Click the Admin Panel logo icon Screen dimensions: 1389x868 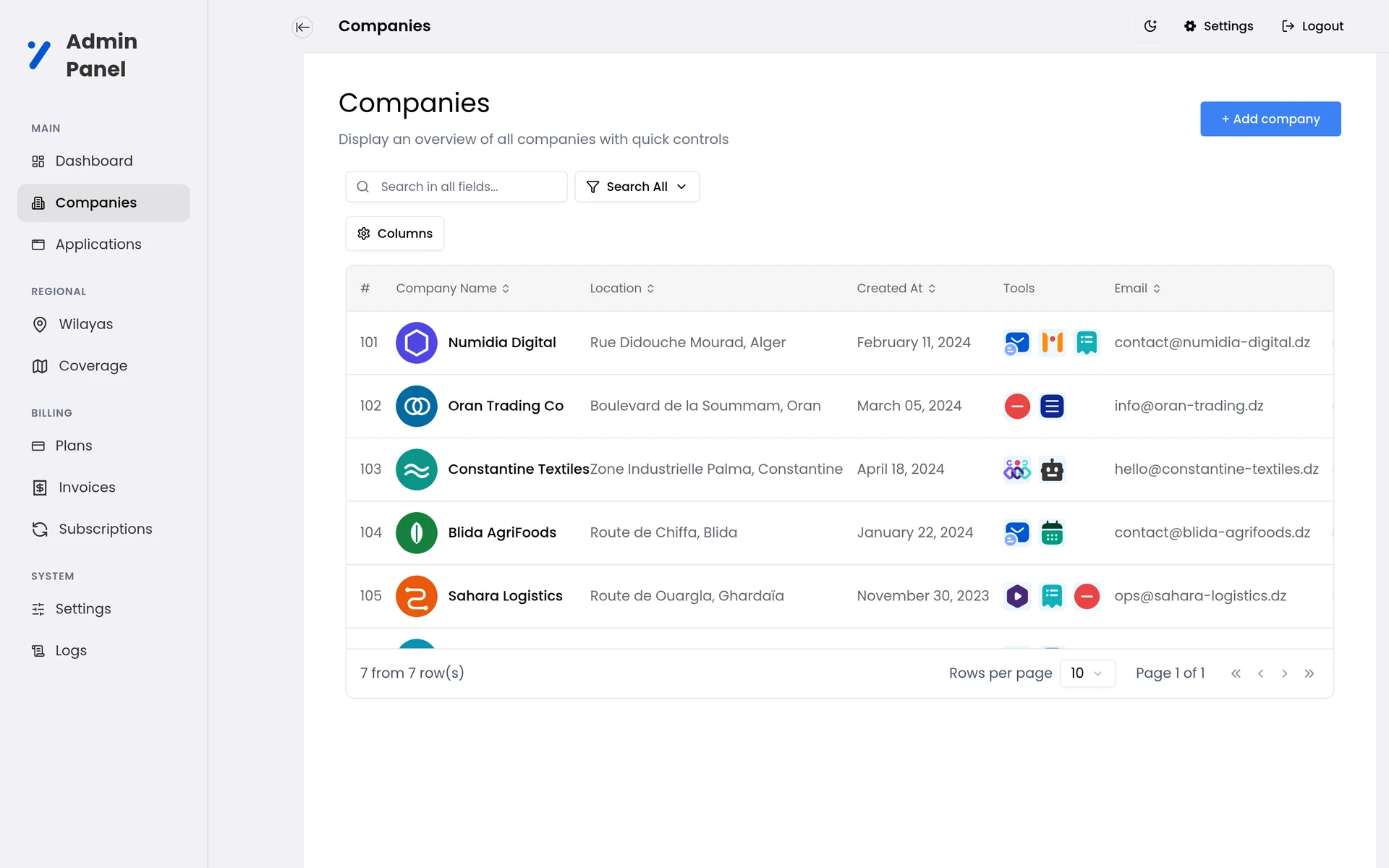[39, 55]
